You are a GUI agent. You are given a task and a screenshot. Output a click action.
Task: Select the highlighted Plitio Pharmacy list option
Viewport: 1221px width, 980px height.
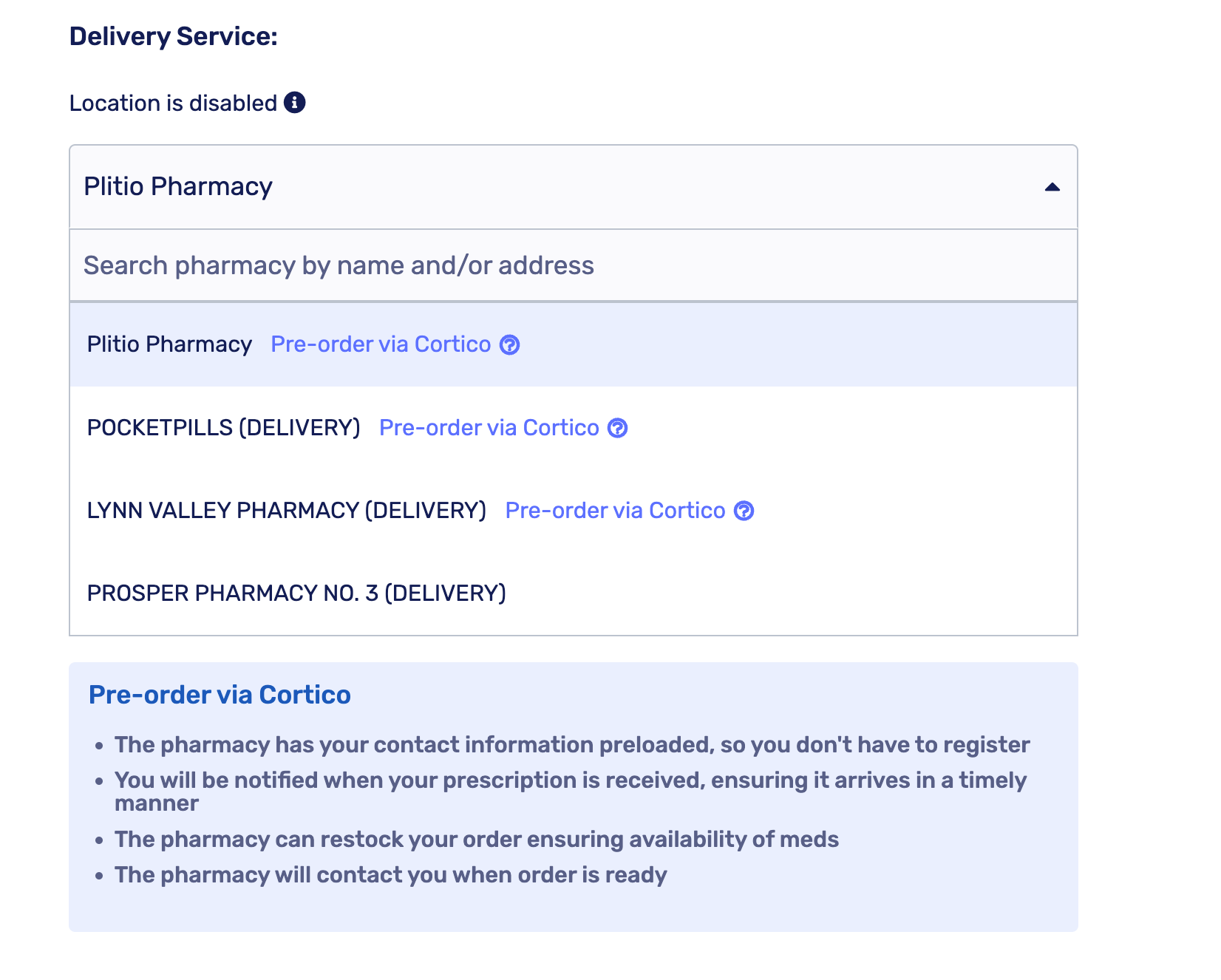(x=169, y=344)
